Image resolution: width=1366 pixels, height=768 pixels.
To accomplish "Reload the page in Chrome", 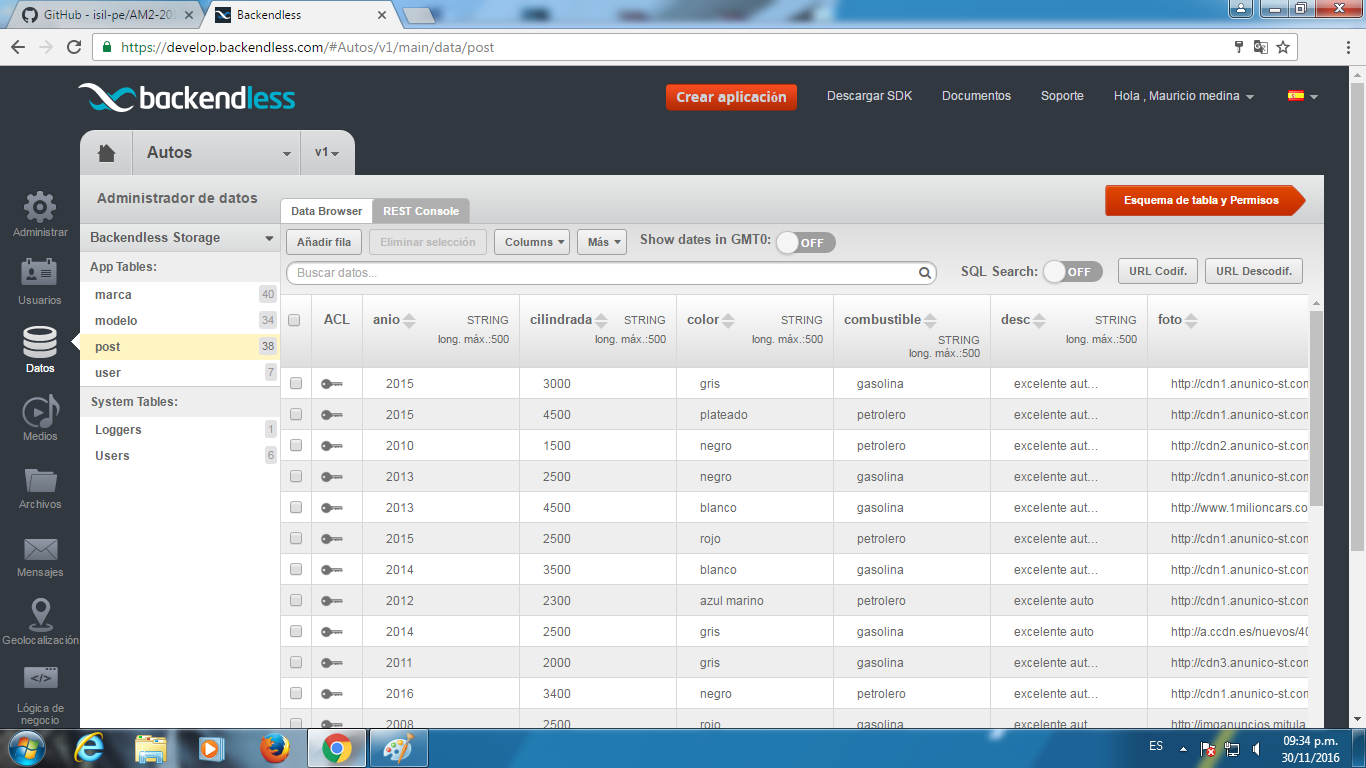I will 74,47.
